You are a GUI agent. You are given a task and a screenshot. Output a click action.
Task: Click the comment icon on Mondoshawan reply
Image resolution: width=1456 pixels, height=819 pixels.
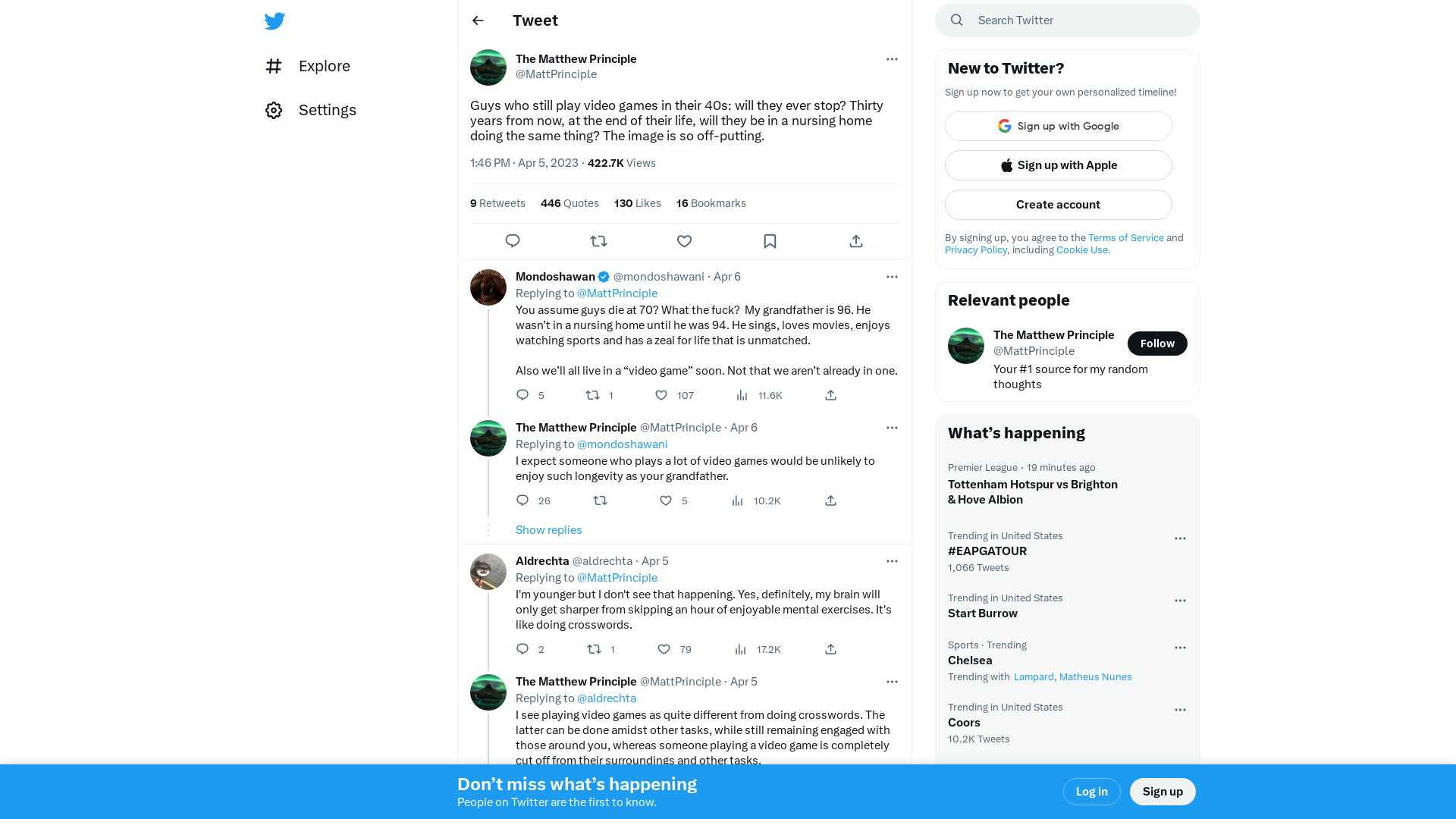pyautogui.click(x=522, y=395)
